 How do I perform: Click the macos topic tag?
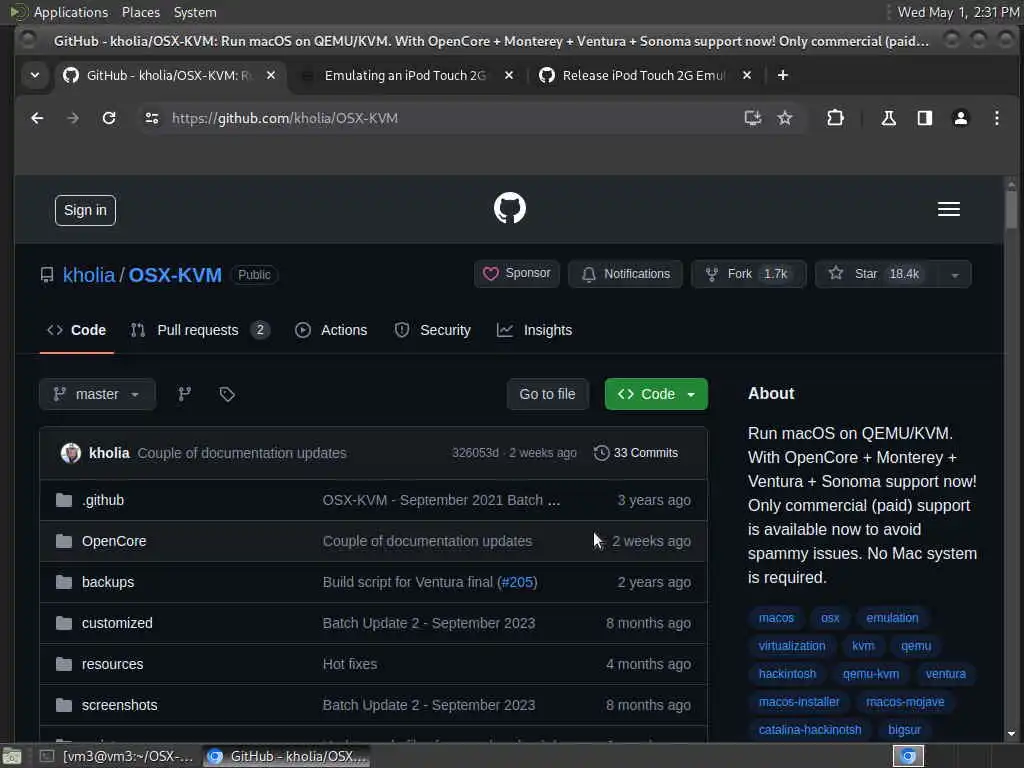tap(776, 618)
